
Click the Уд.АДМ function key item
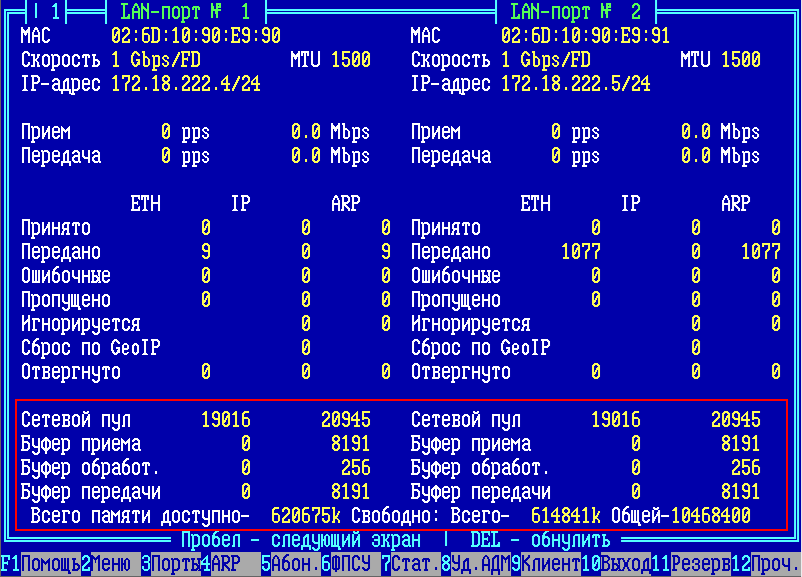point(480,565)
